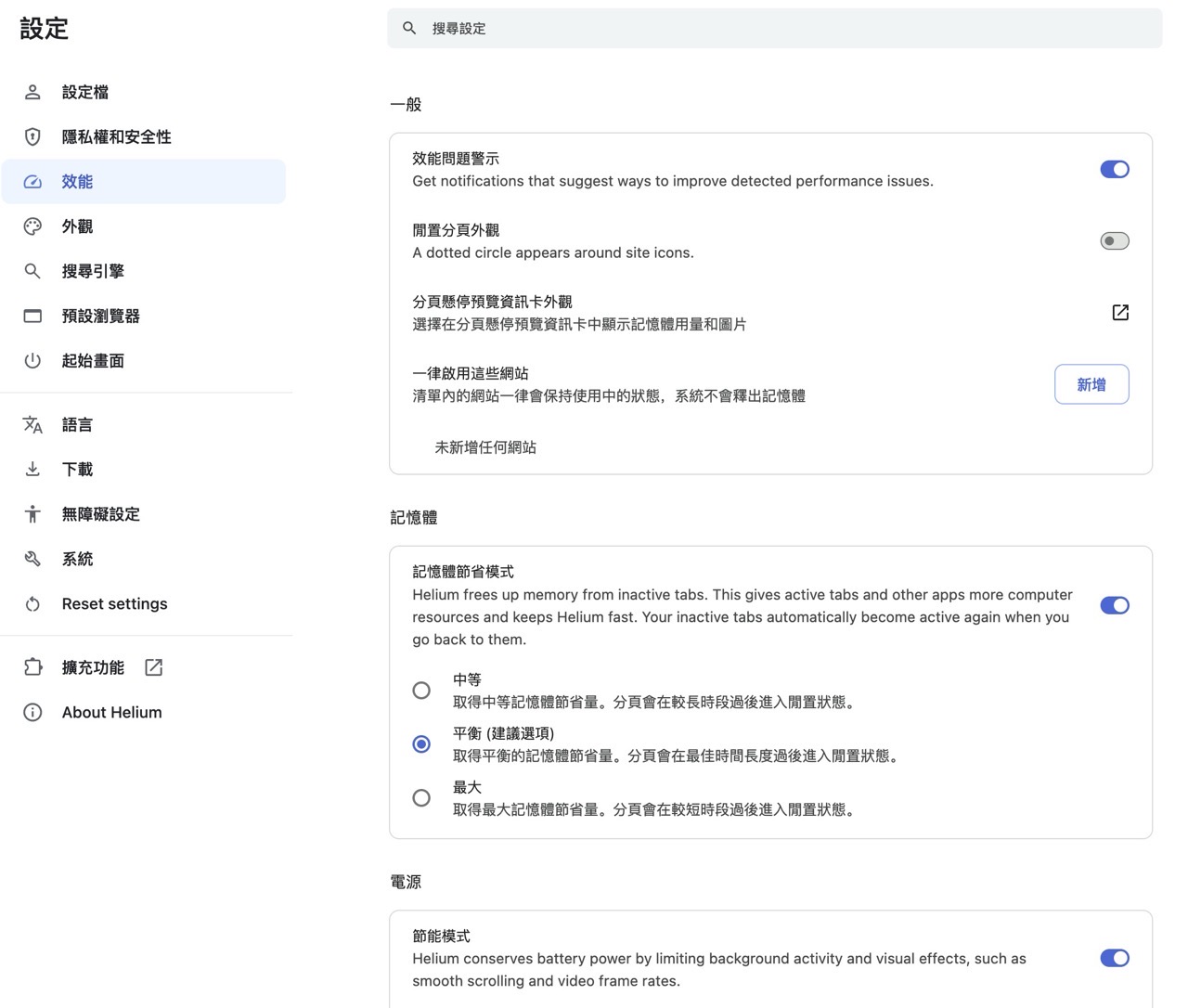The height and width of the screenshot is (1008, 1188).
Task: Switch off 節能模式 toggle
Action: pyautogui.click(x=1114, y=958)
